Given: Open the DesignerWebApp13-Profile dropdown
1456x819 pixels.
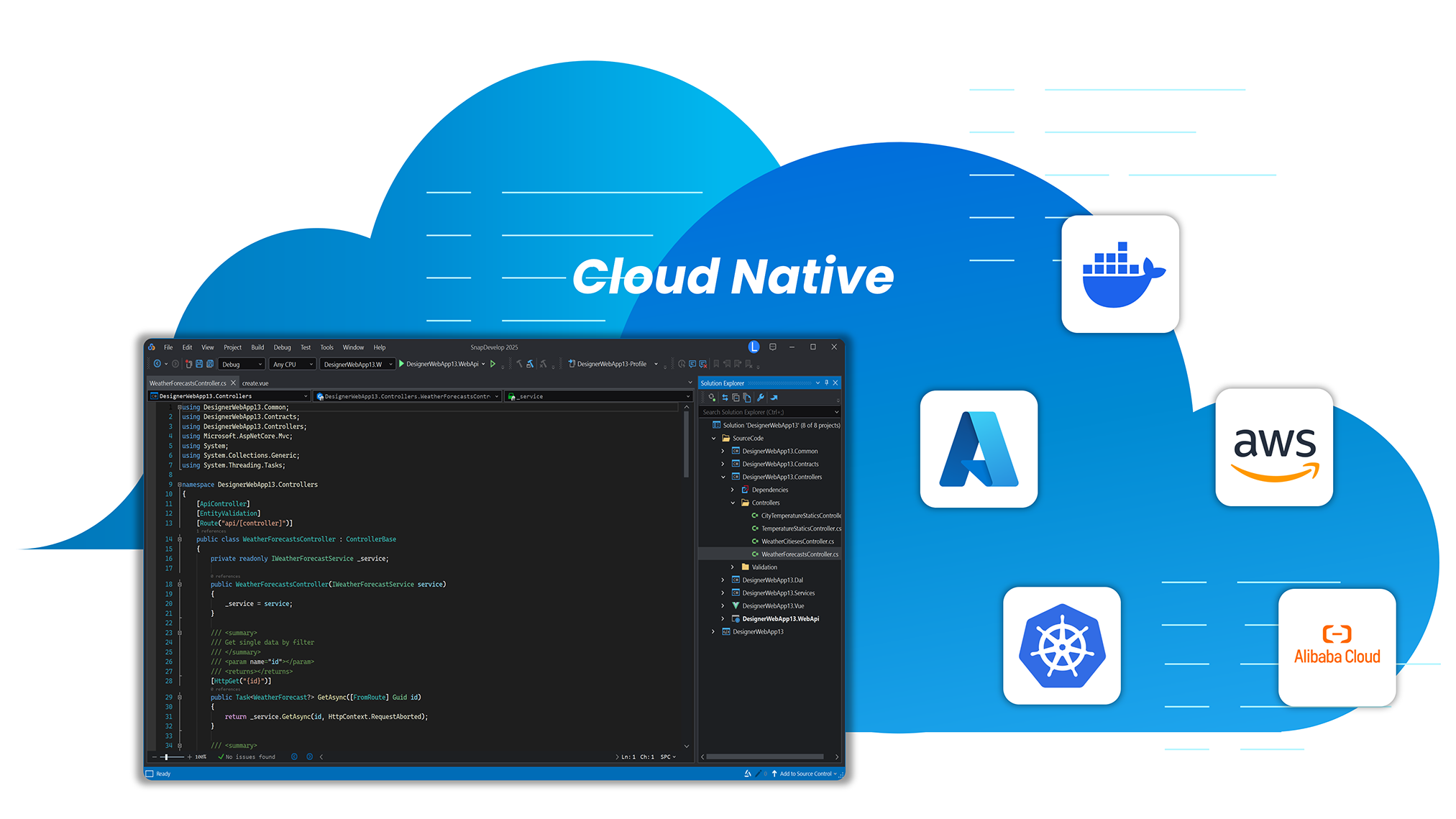Looking at the screenshot, I should point(613,364).
